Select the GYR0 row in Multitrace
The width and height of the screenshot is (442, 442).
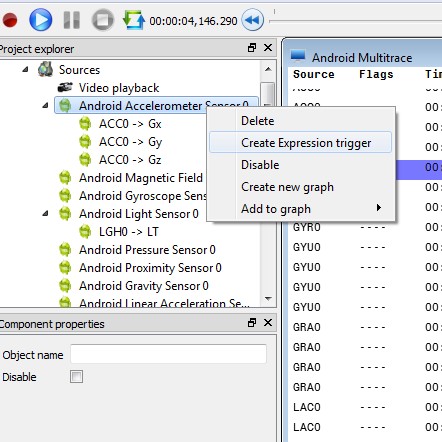[365, 227]
